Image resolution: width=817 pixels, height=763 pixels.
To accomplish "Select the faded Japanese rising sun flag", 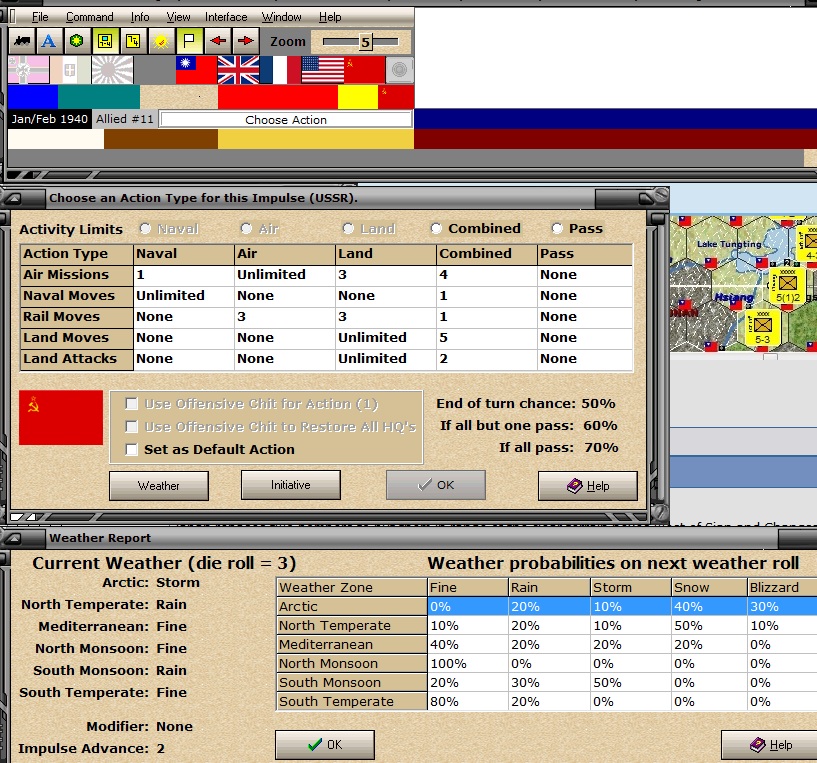I will pos(112,70).
